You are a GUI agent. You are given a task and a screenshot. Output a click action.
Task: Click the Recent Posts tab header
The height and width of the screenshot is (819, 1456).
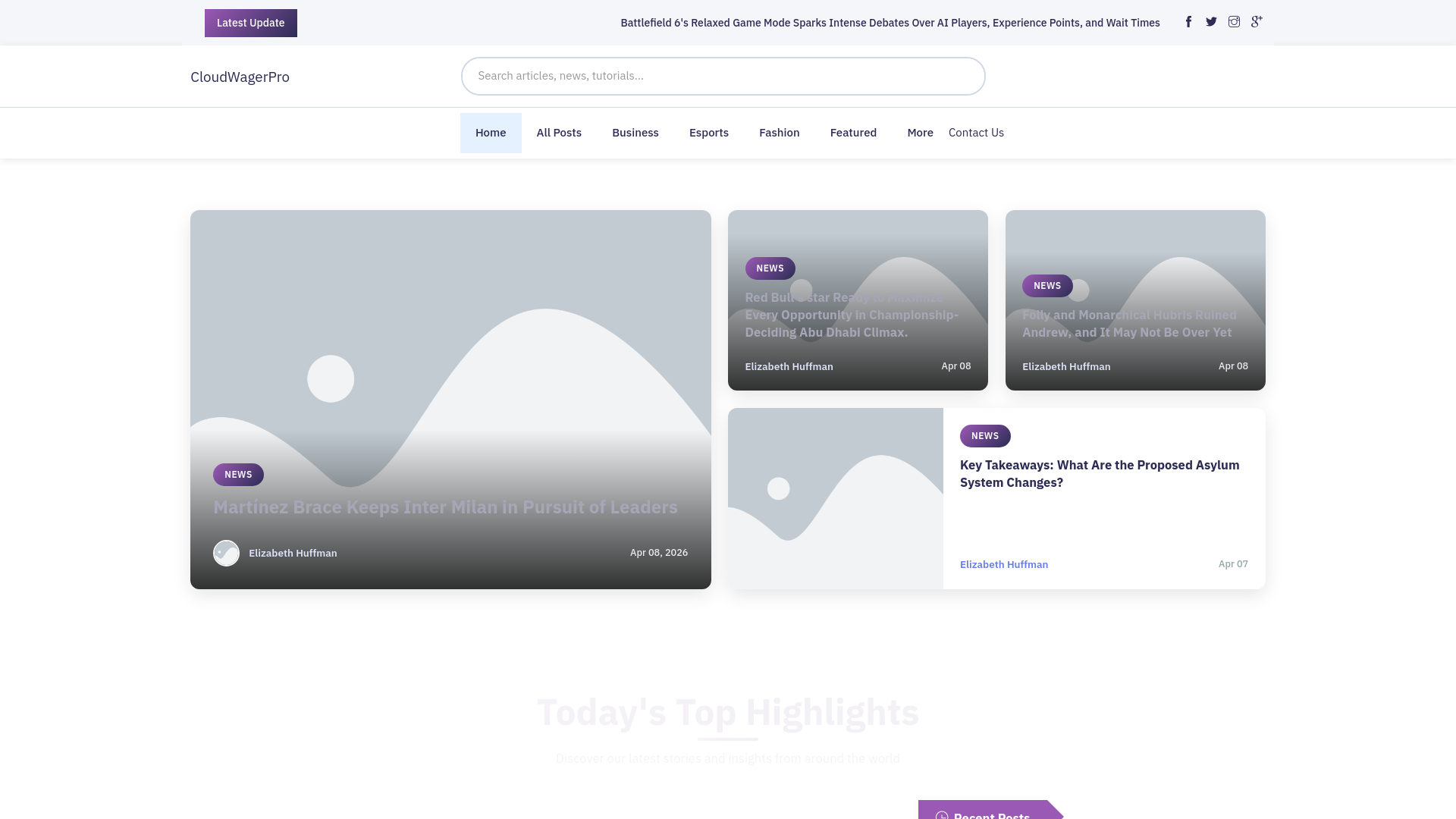pyautogui.click(x=990, y=810)
